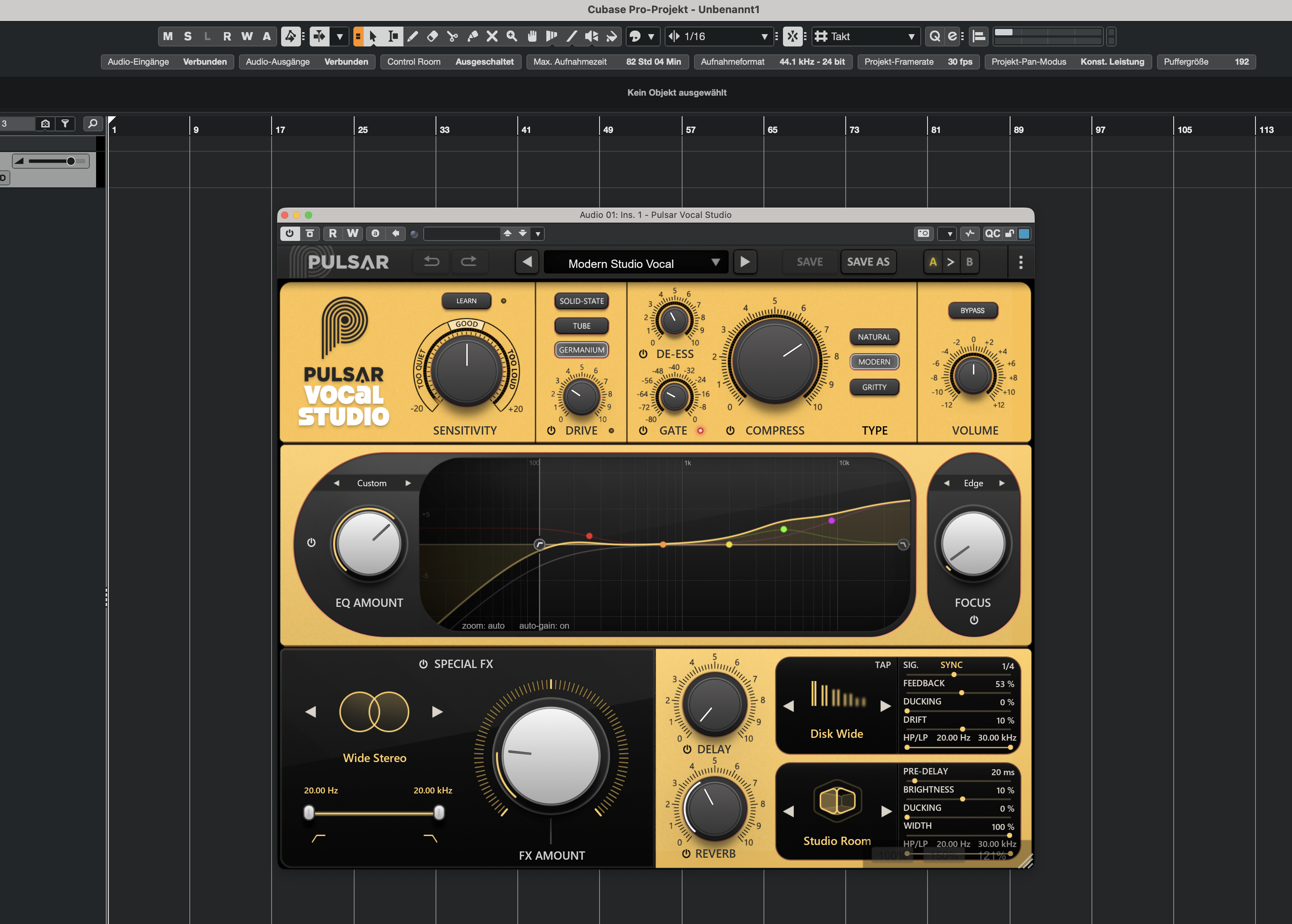Screen dimensions: 1292x924
Task: Select the Range Selection tool
Action: coord(393,37)
